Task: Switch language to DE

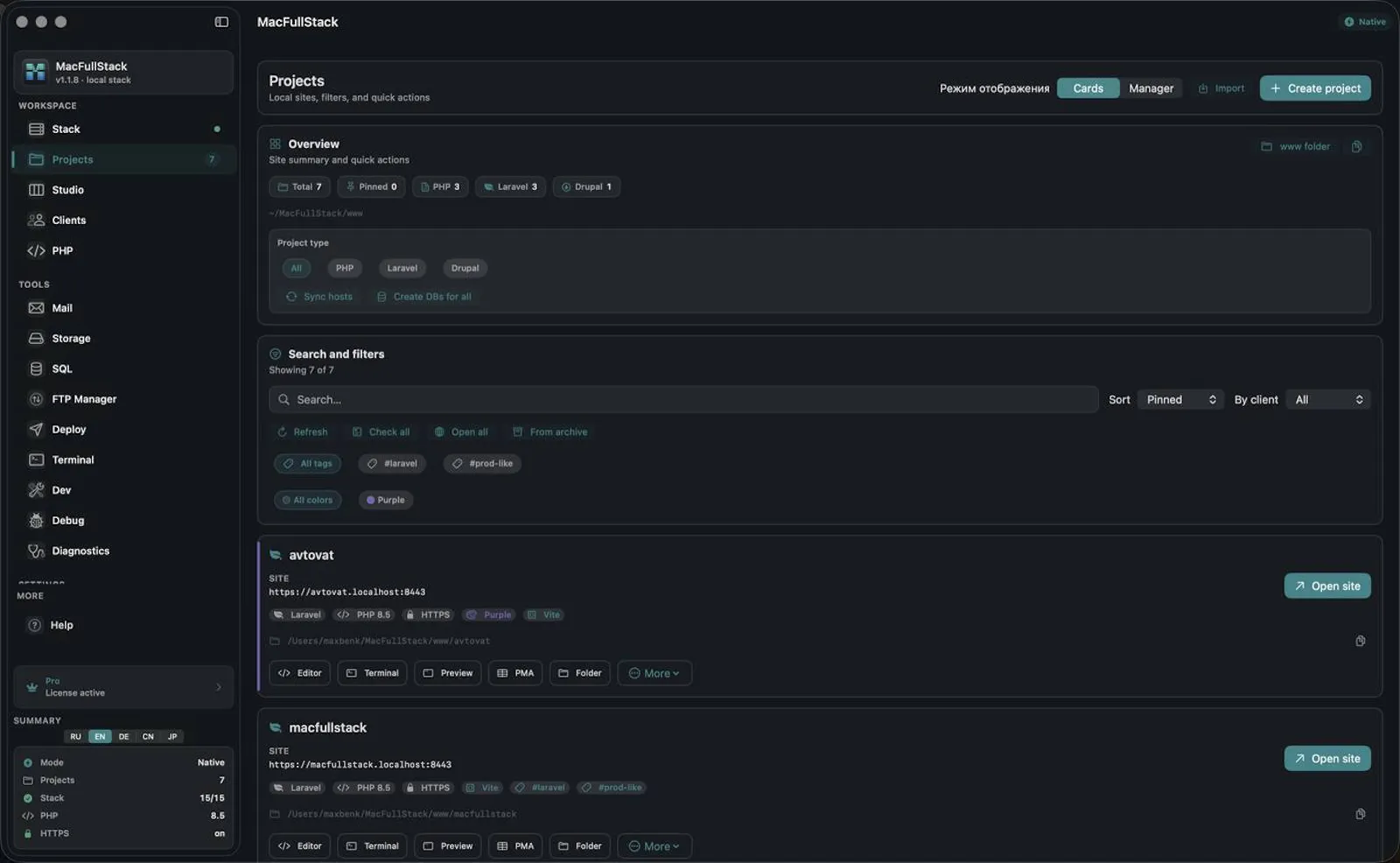Action: pyautogui.click(x=124, y=737)
